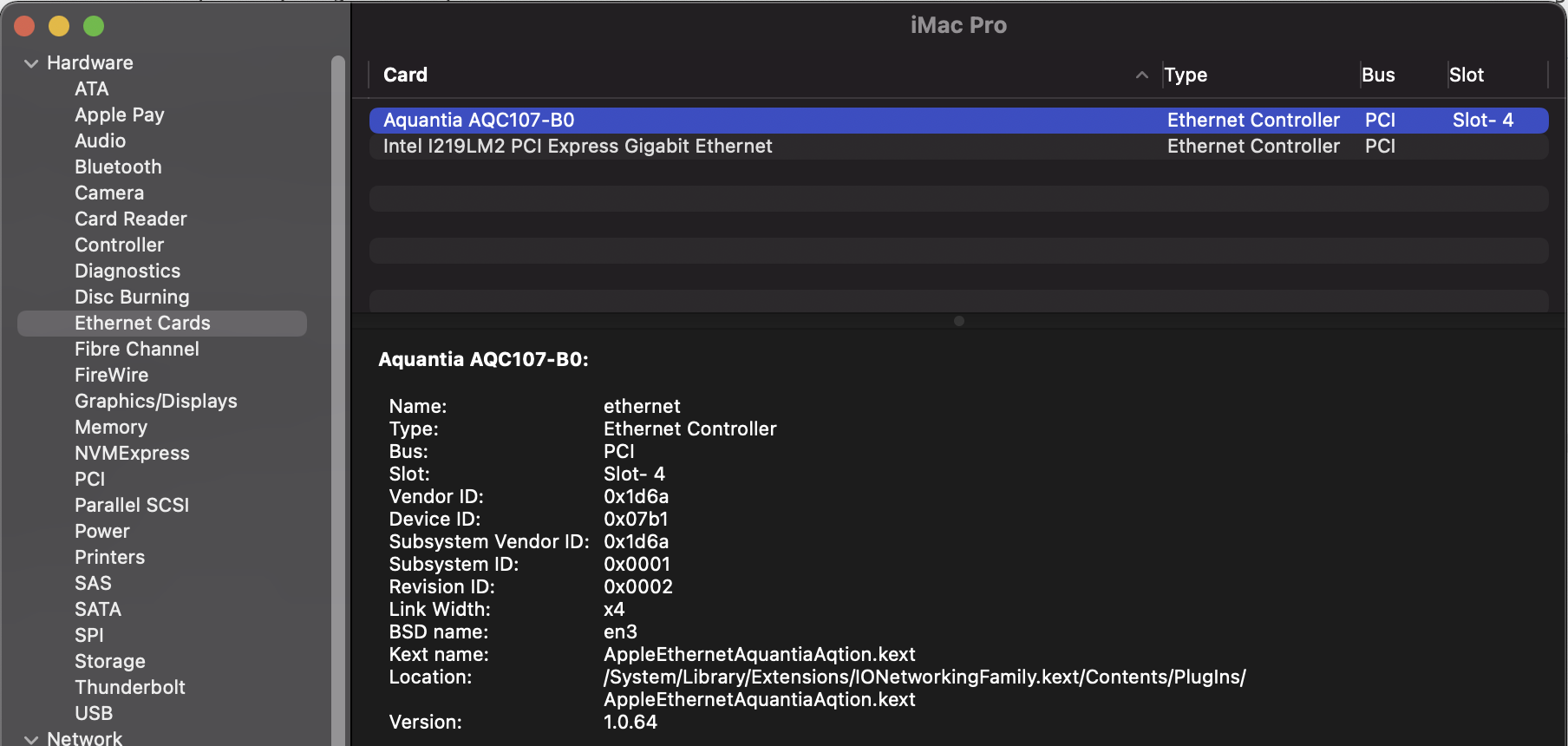Click Revision ID value 0x0002

point(638,587)
